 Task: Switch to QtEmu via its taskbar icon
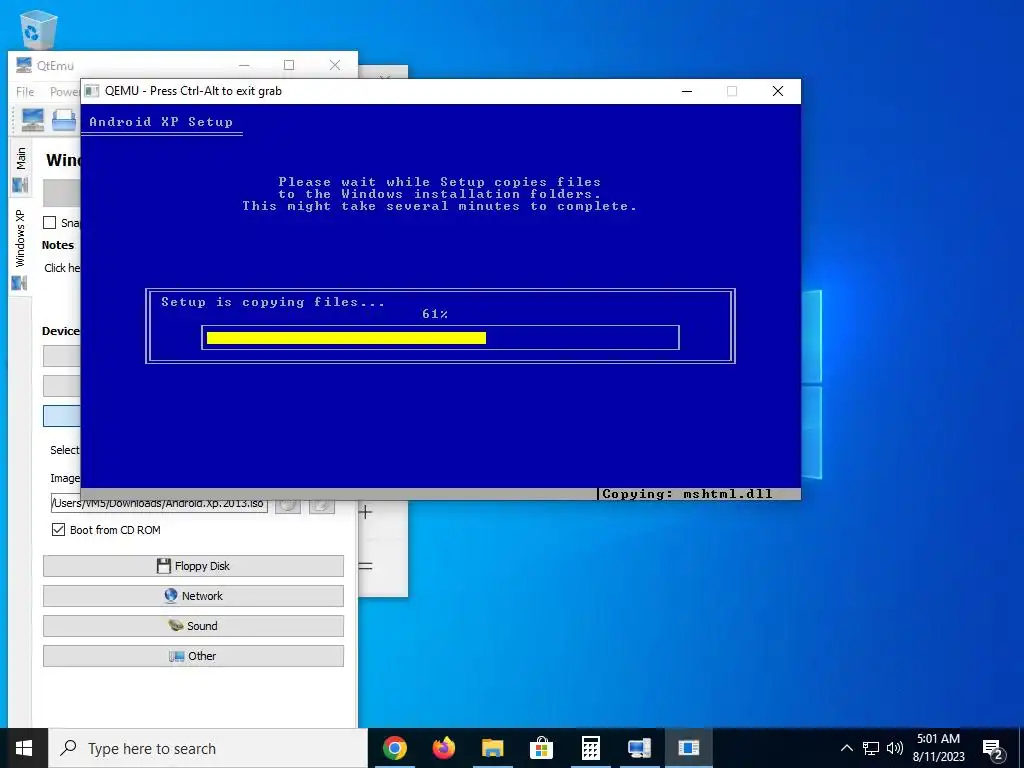pos(639,748)
